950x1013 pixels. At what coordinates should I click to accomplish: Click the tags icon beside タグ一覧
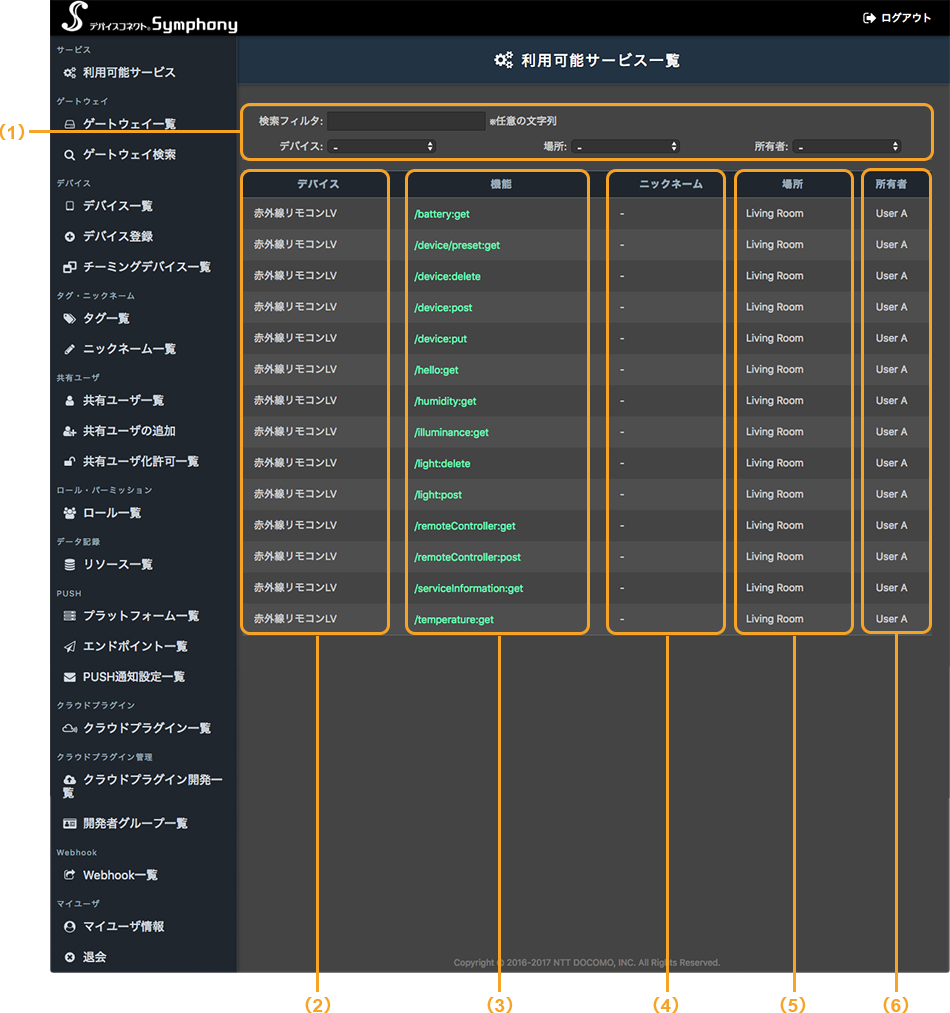point(69,318)
